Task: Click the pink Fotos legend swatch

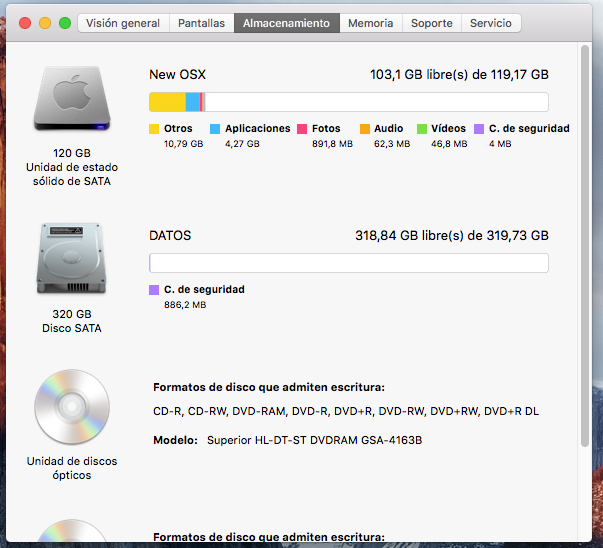Action: tap(302, 129)
